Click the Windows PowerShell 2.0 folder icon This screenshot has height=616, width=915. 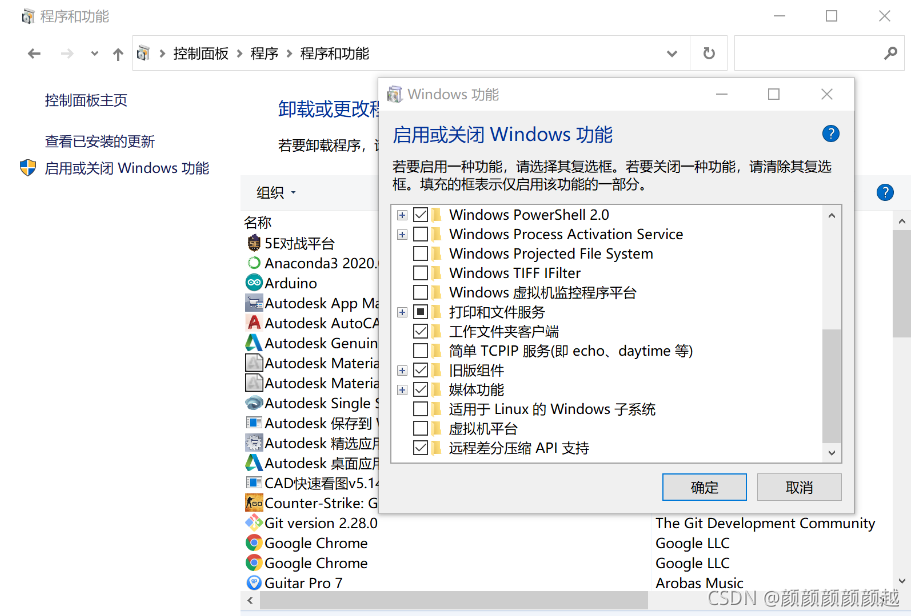click(436, 215)
